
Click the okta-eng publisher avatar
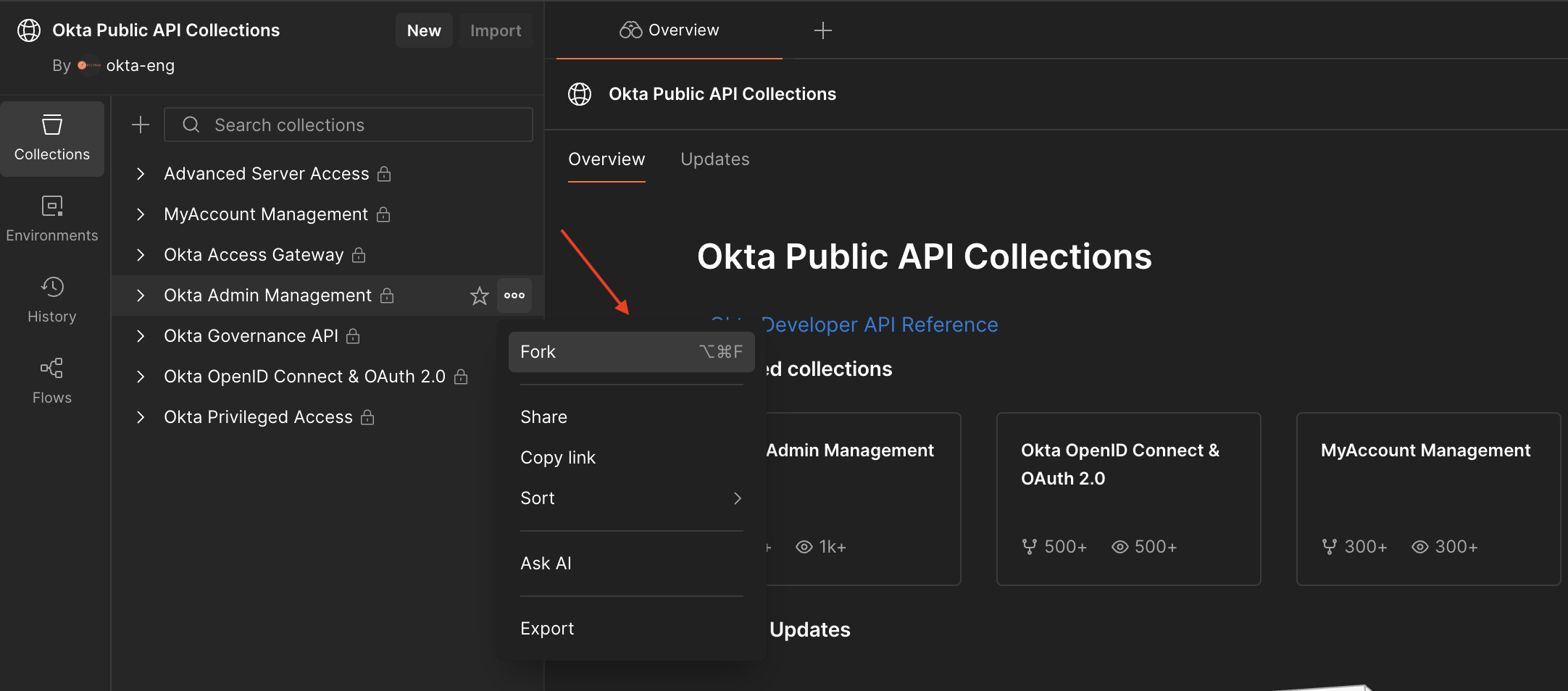88,65
